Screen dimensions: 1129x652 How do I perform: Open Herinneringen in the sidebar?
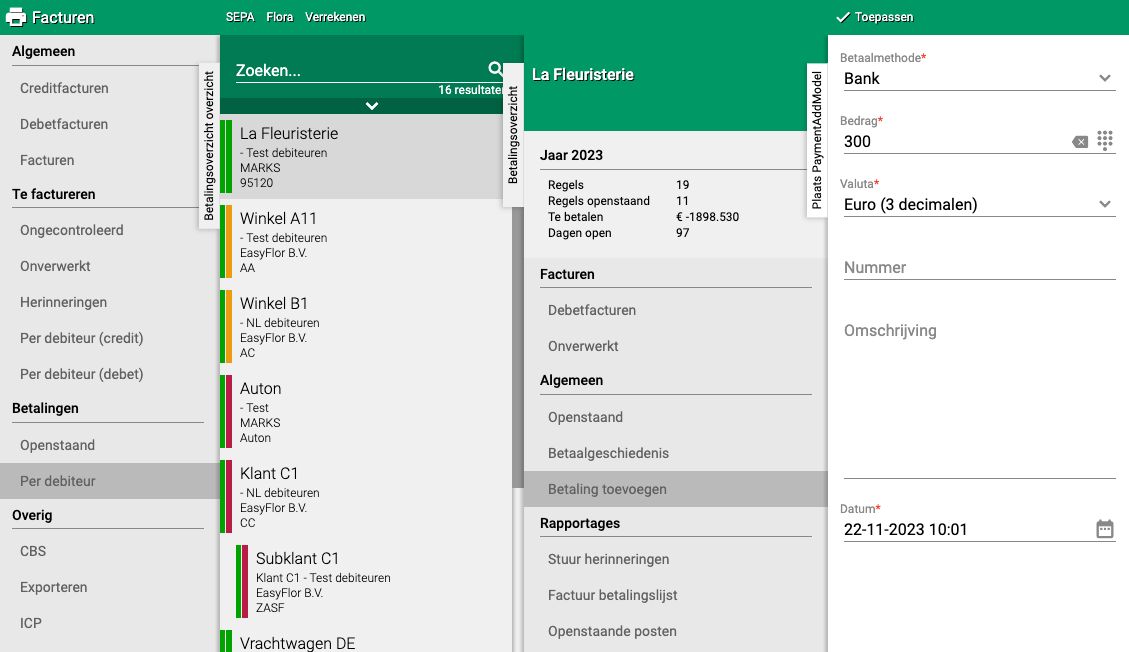pyautogui.click(x=109, y=302)
